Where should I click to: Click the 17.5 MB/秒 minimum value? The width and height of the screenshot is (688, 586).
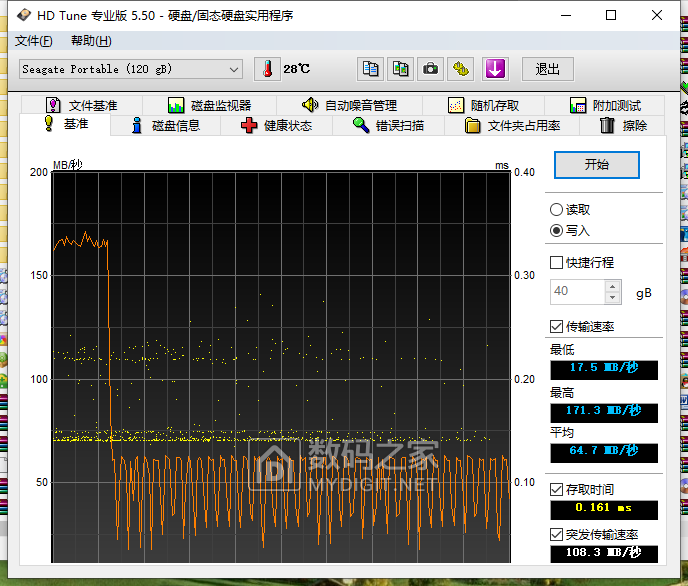[x=604, y=369]
